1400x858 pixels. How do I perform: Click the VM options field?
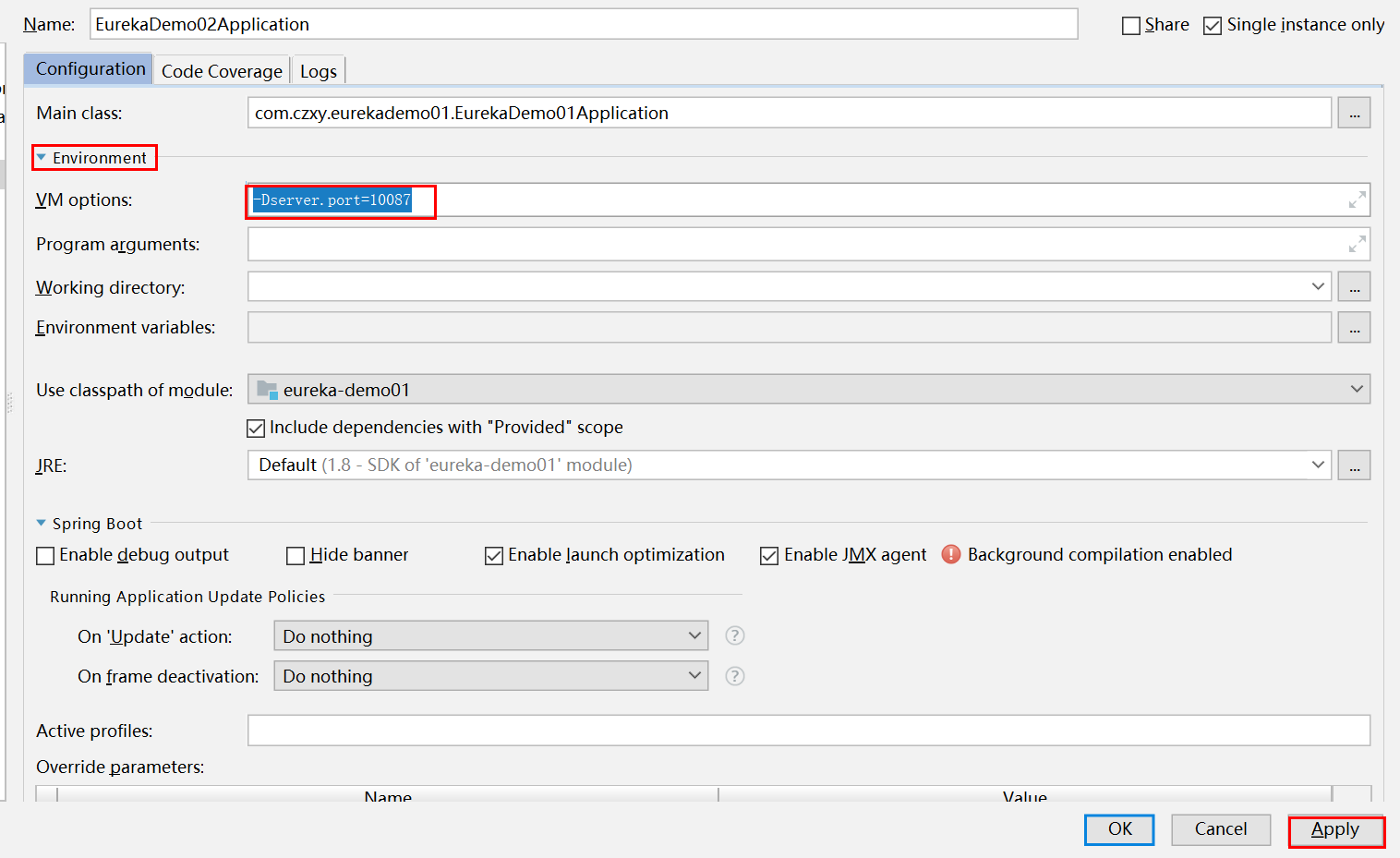click(x=808, y=199)
